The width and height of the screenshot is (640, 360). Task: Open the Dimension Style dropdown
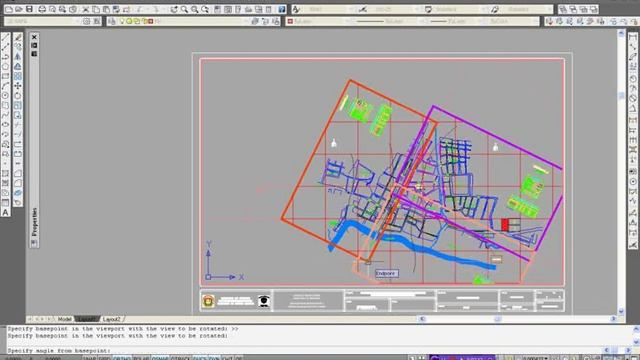395,9
